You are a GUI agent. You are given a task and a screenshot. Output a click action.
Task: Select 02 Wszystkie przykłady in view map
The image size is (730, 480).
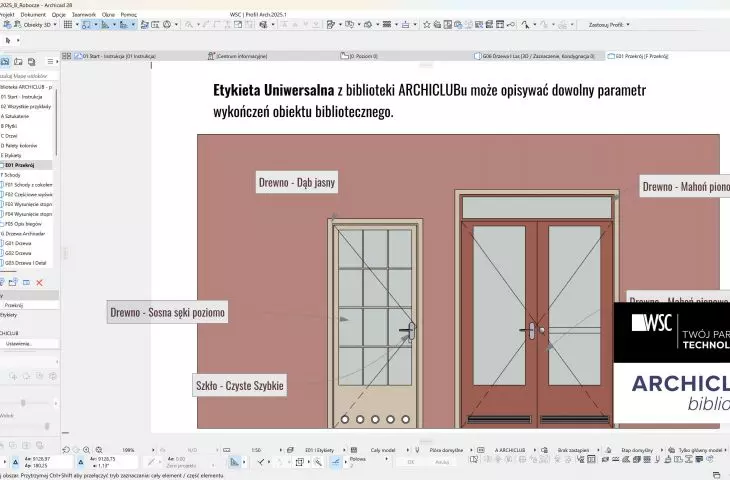26,107
